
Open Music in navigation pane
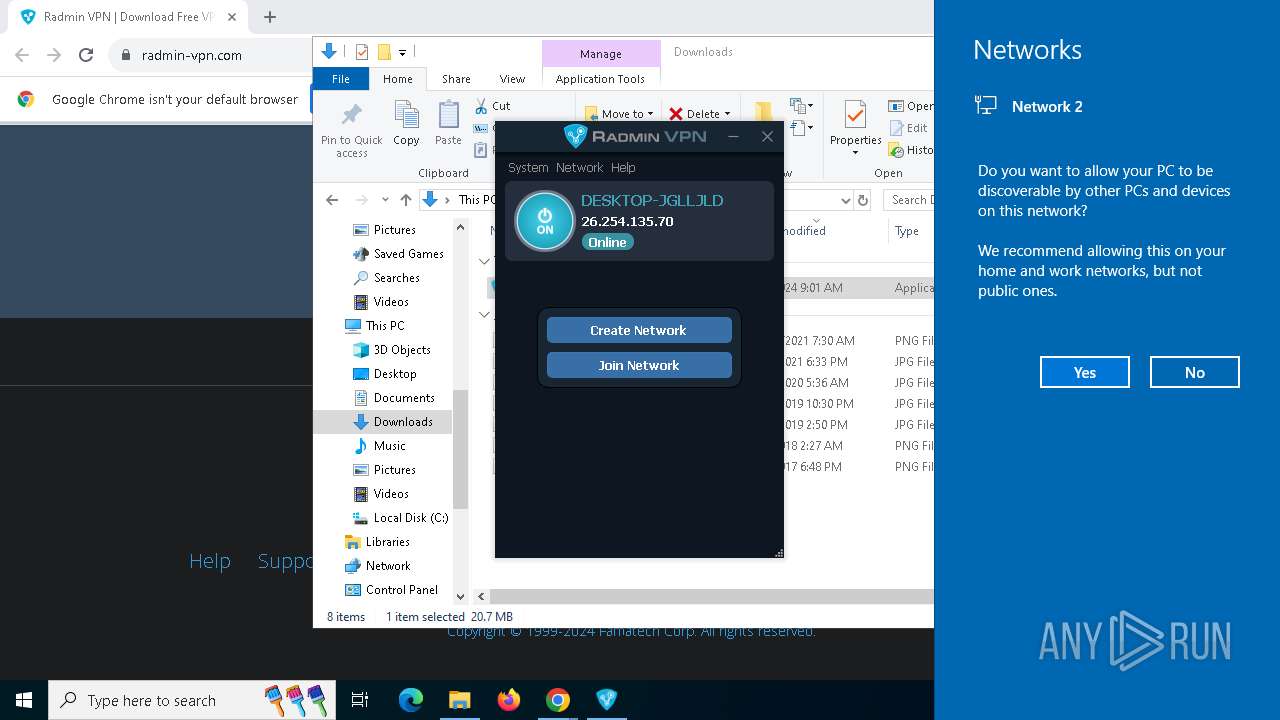point(389,446)
